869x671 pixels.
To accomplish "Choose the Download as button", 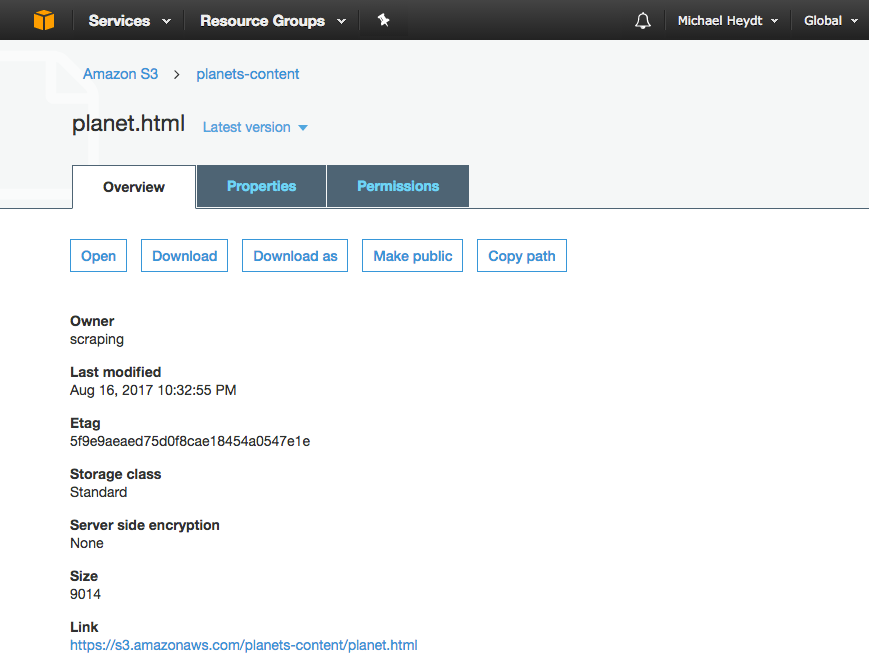I will tap(295, 256).
